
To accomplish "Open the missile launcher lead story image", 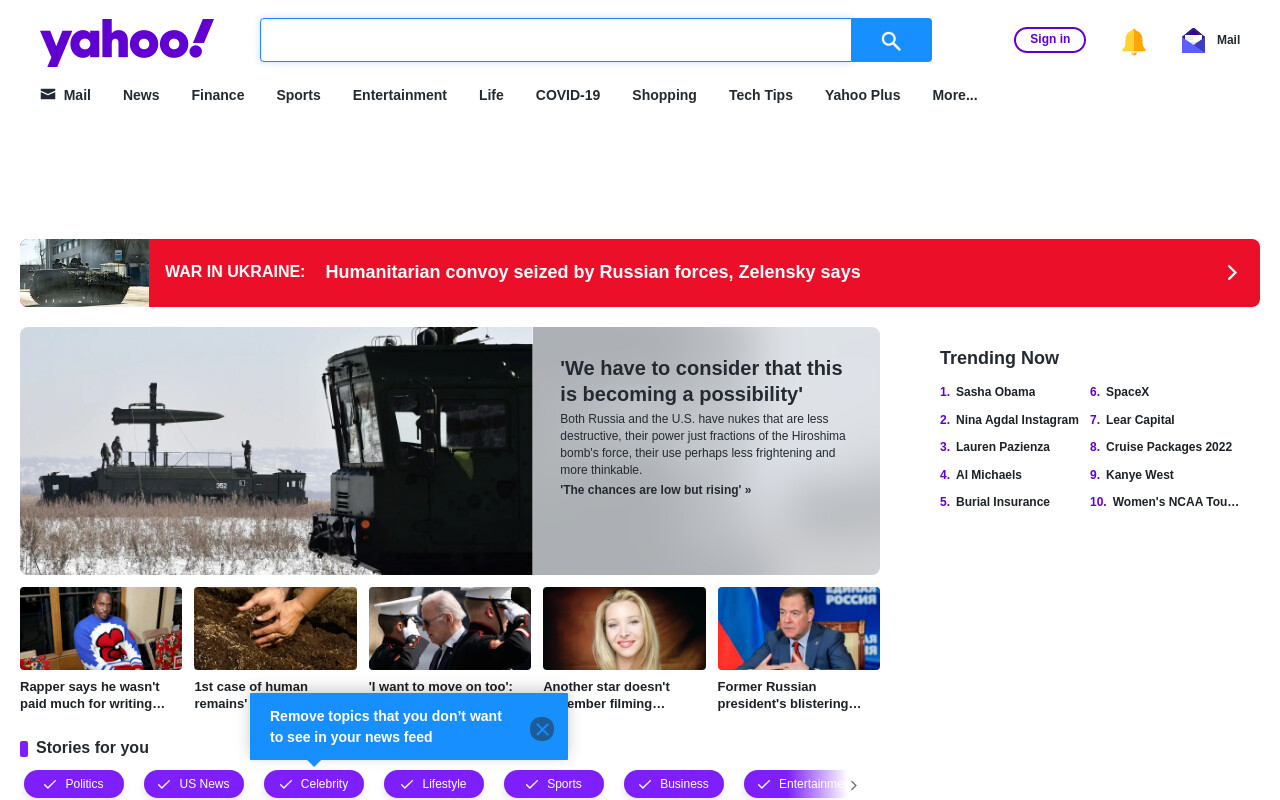I will click(276, 451).
